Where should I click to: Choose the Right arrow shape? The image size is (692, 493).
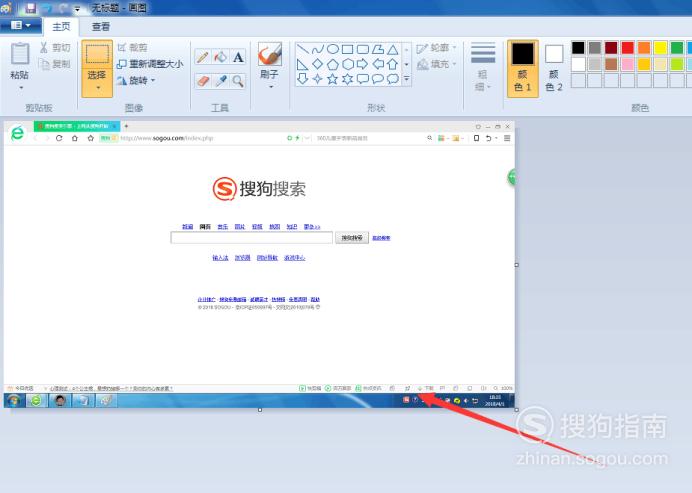pos(363,64)
